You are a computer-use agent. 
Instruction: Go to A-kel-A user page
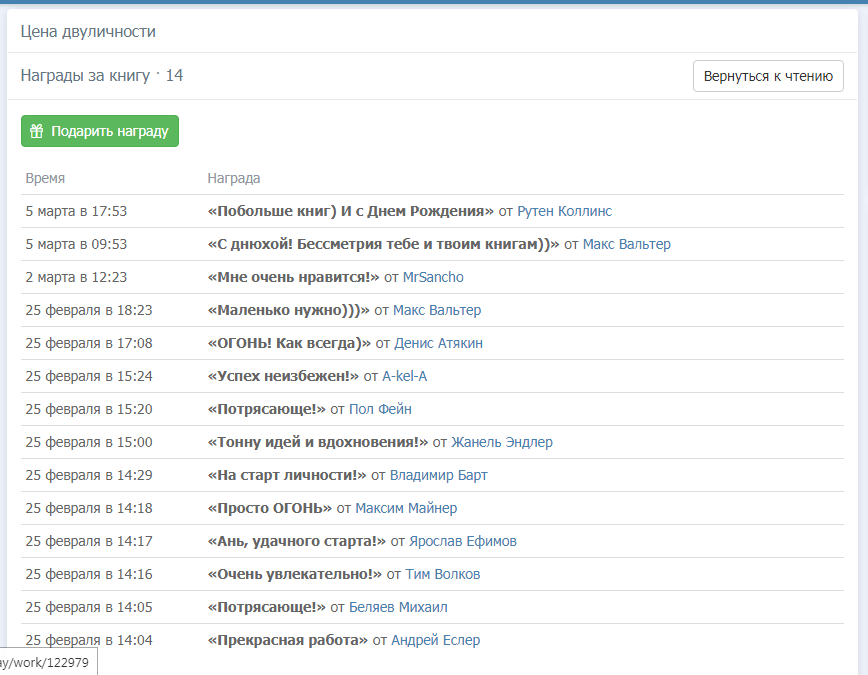(404, 376)
